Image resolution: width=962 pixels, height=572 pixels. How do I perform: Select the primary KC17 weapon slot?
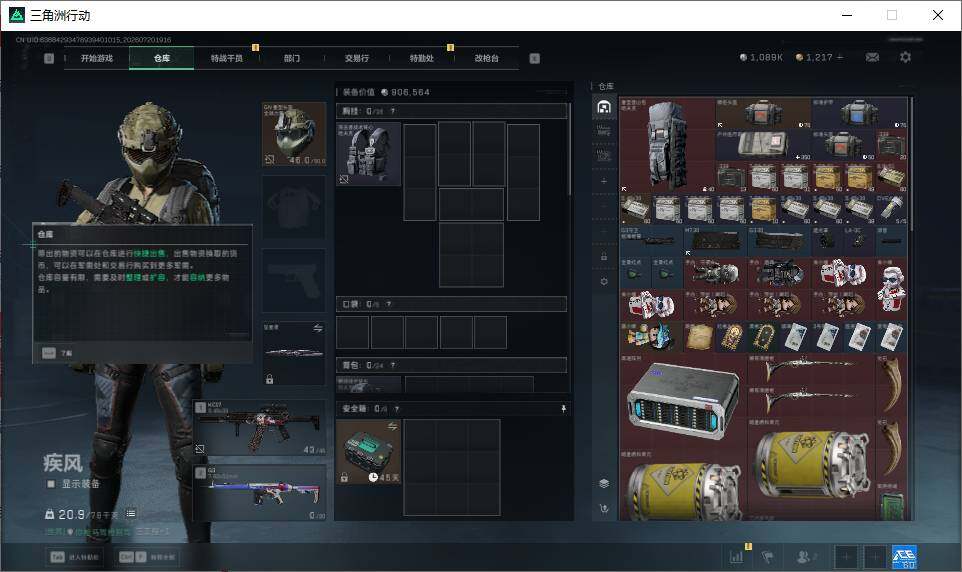(x=260, y=428)
